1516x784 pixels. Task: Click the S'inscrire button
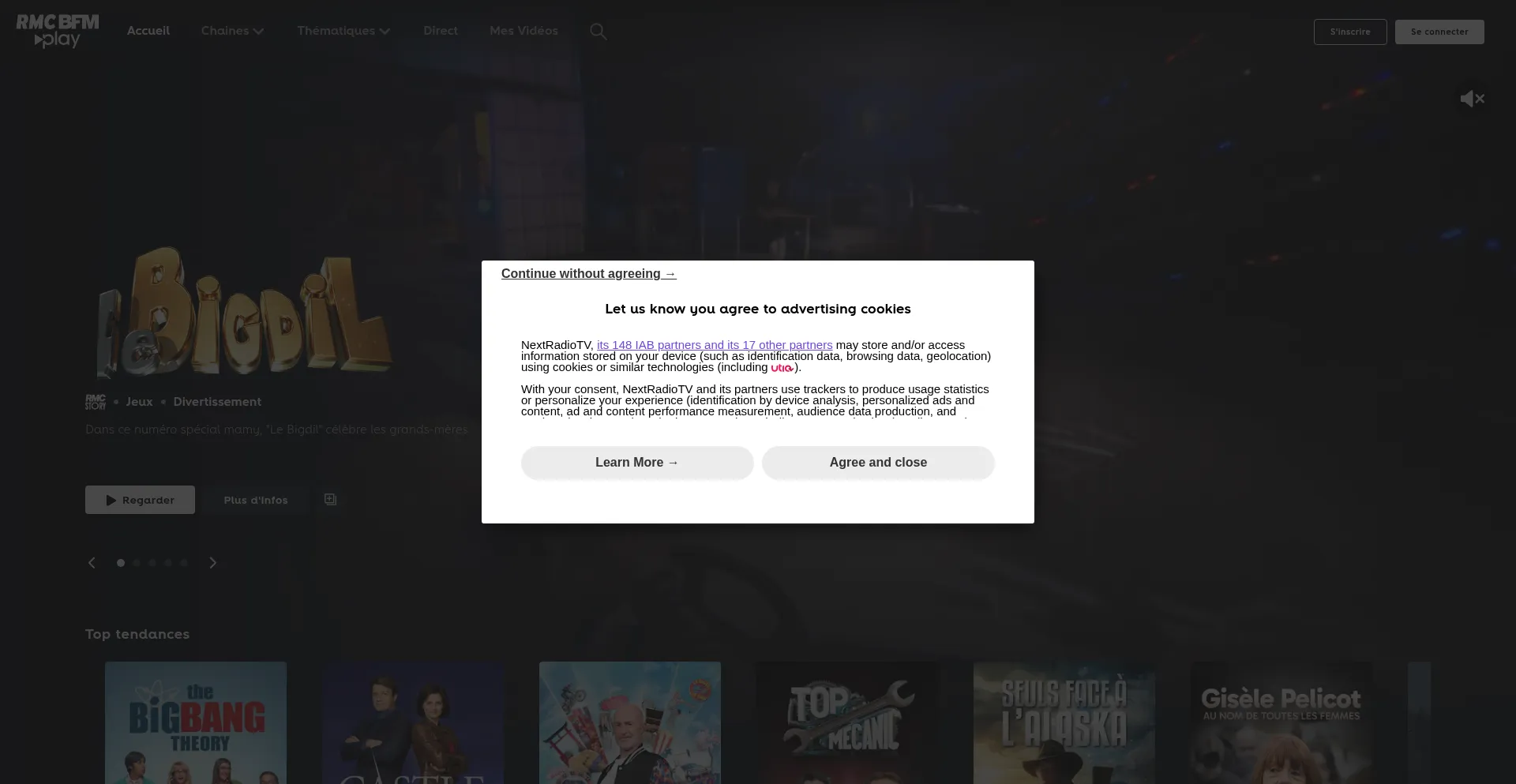pyautogui.click(x=1350, y=32)
